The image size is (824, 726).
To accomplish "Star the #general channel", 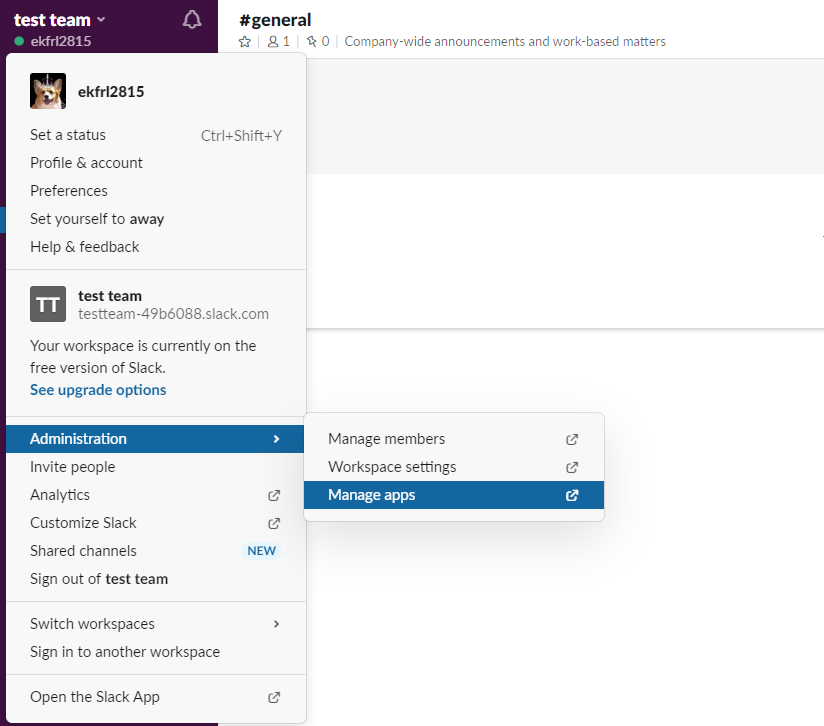I will coord(244,42).
